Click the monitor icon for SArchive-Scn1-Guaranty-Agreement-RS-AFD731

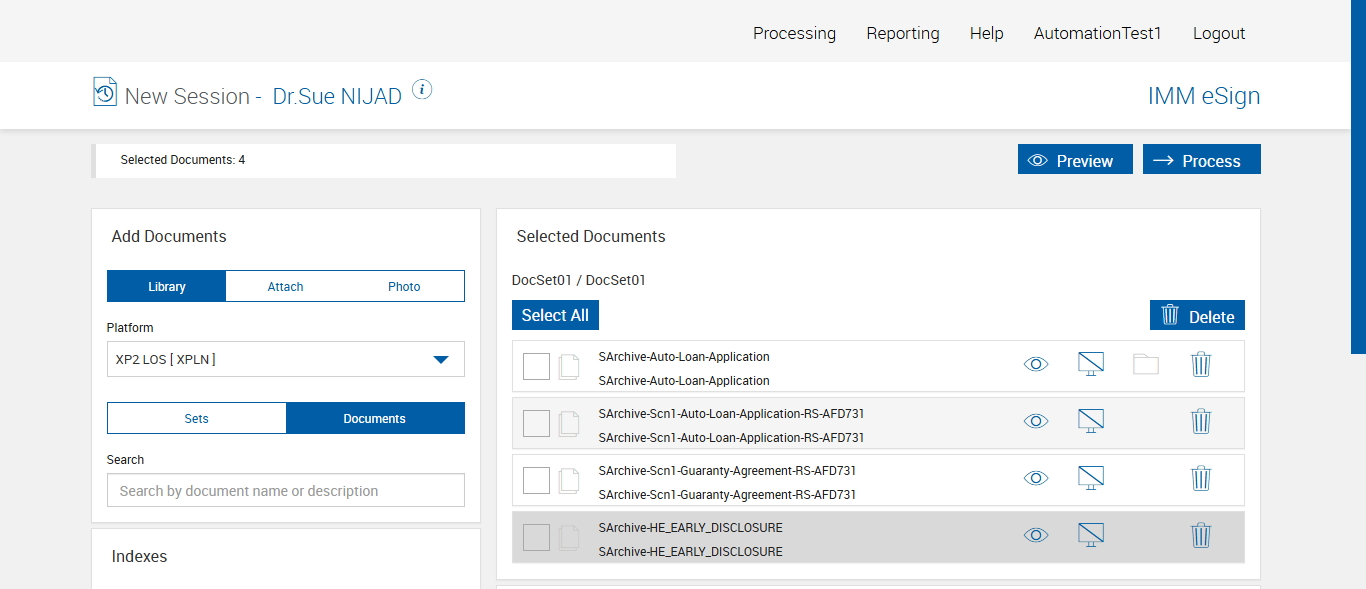tap(1091, 478)
